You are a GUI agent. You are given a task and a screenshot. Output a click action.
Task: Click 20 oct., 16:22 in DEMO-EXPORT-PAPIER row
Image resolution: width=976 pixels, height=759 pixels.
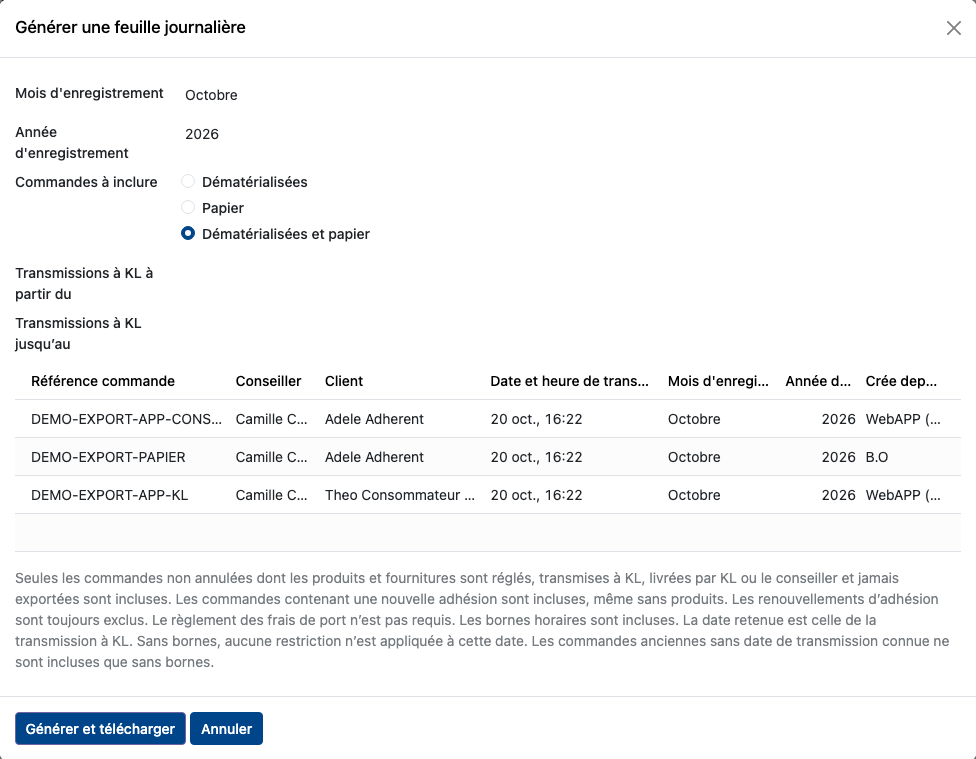[x=537, y=457]
